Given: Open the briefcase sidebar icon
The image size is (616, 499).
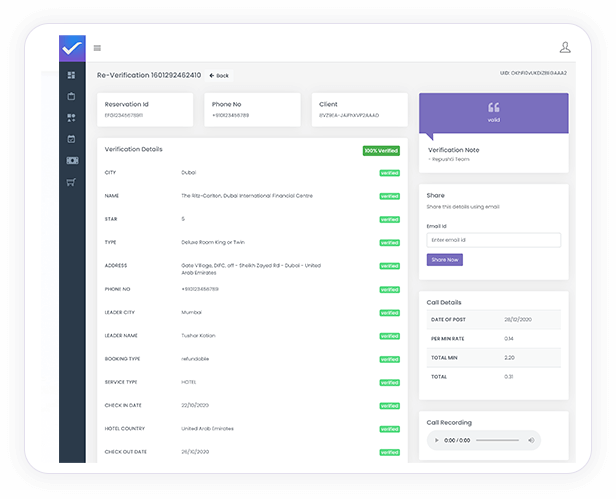Looking at the screenshot, I should (x=72, y=96).
